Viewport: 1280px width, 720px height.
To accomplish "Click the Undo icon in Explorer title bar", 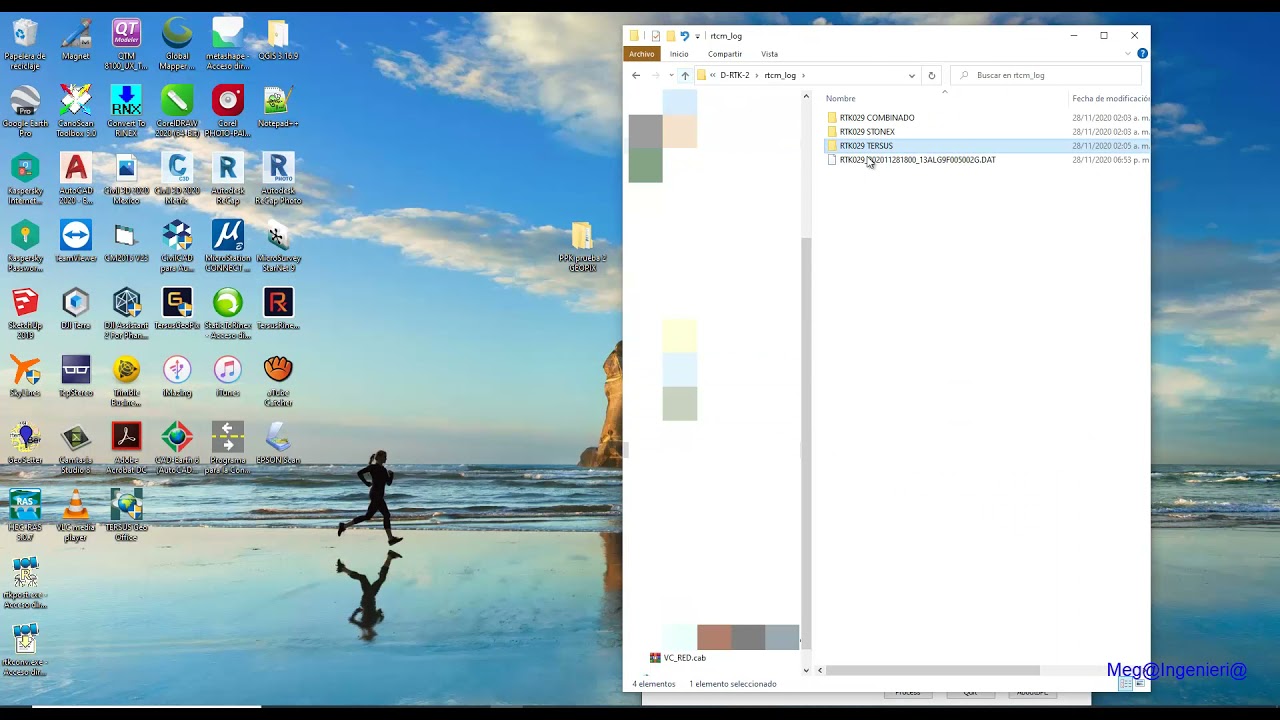I will click(685, 36).
